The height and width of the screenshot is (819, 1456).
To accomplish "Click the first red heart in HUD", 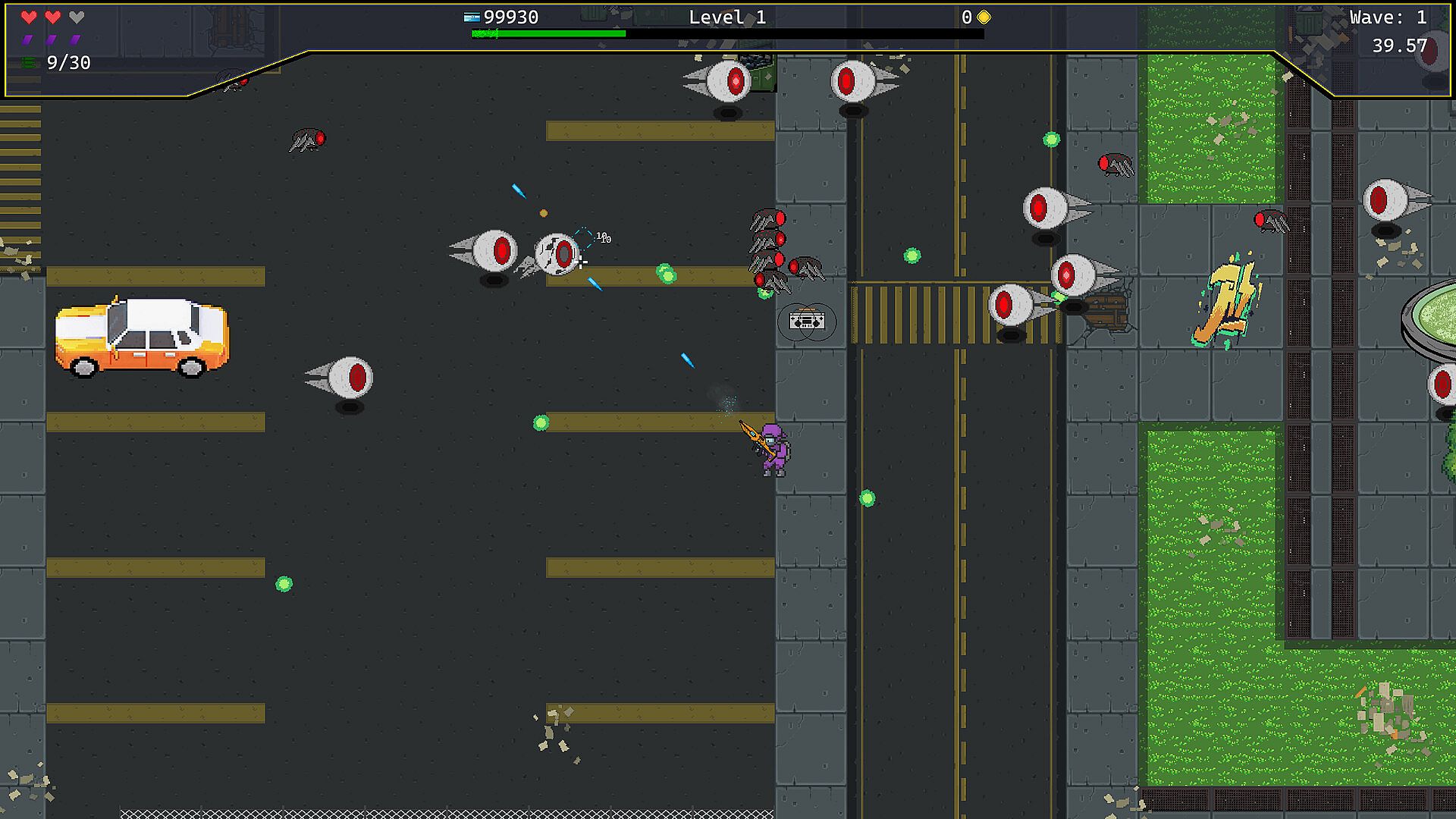I will 29,17.
